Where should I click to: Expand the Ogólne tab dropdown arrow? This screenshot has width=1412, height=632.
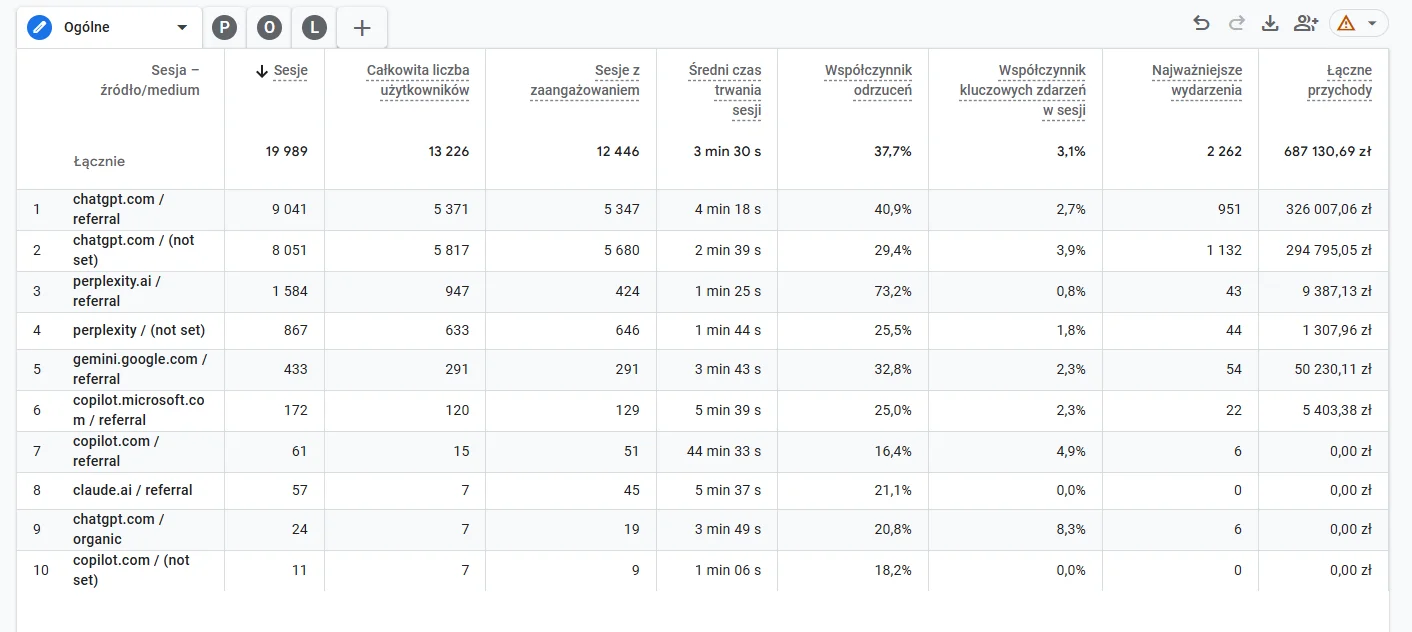coord(181,28)
